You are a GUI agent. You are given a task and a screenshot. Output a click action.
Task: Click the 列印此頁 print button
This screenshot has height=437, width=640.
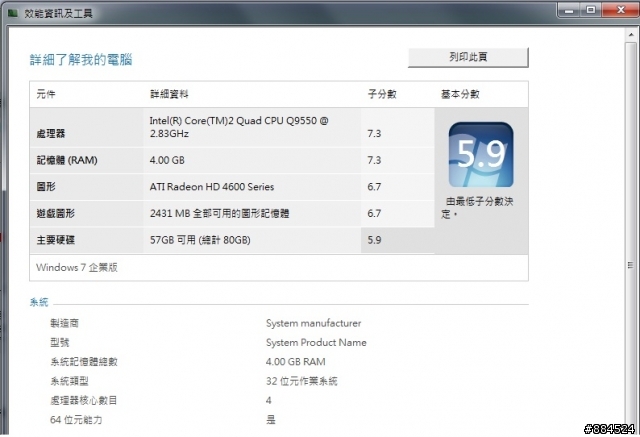pyautogui.click(x=468, y=57)
